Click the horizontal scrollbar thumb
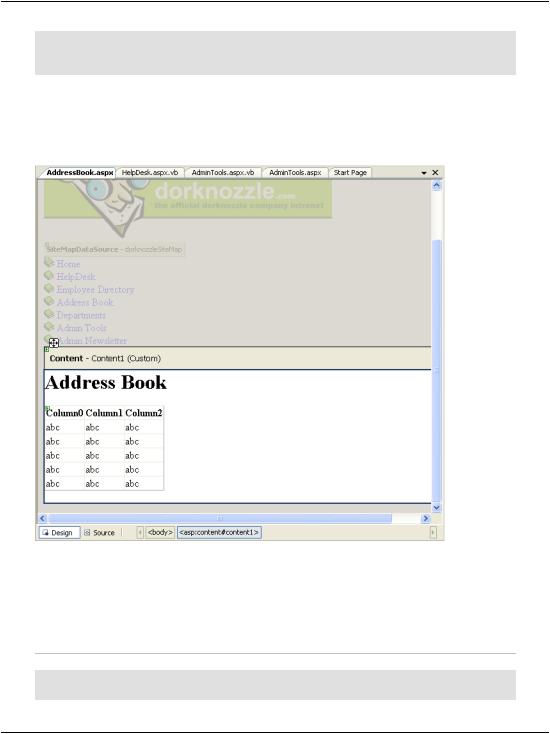Viewport: 550px width, 734px height. pos(220,518)
